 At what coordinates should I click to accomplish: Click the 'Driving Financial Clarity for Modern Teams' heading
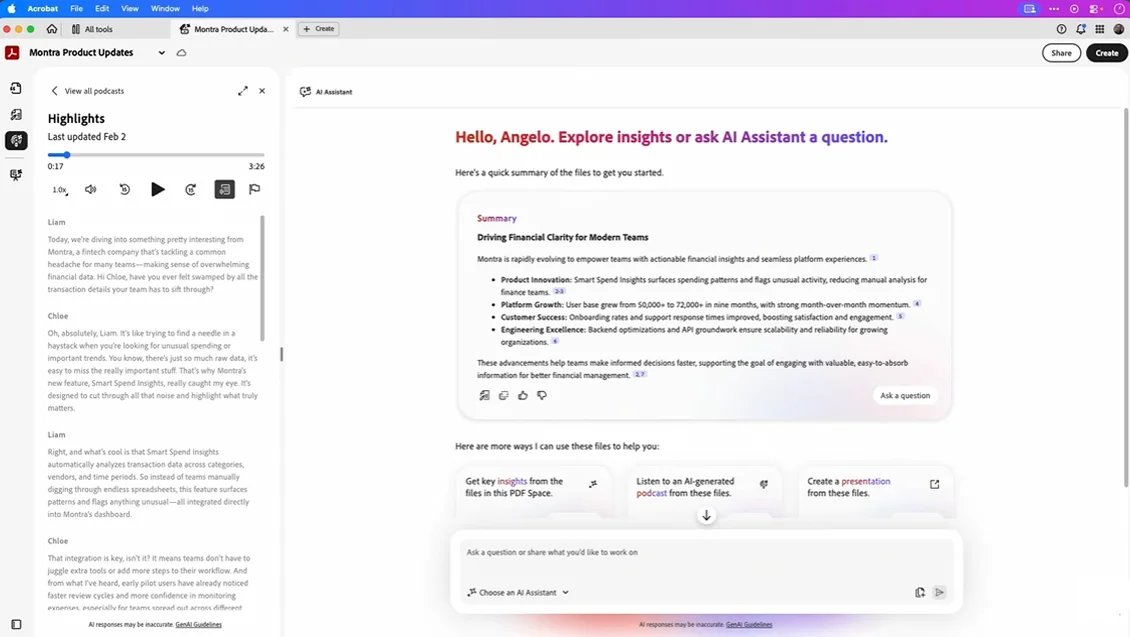coord(562,237)
